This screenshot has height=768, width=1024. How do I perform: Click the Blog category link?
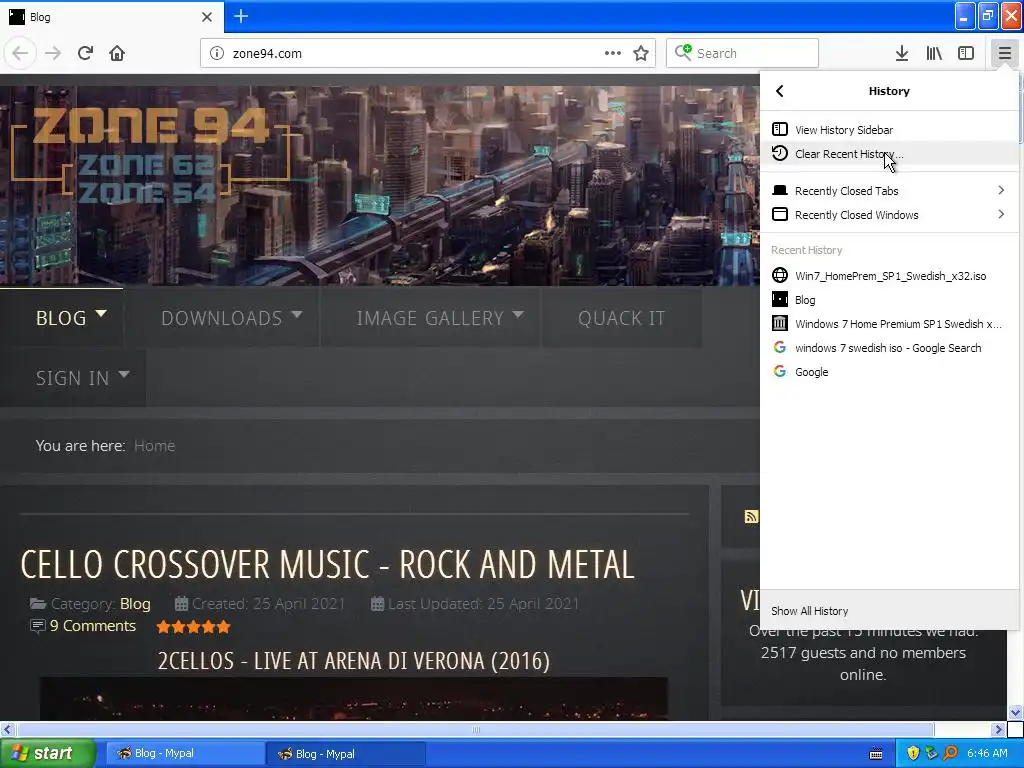pos(135,603)
